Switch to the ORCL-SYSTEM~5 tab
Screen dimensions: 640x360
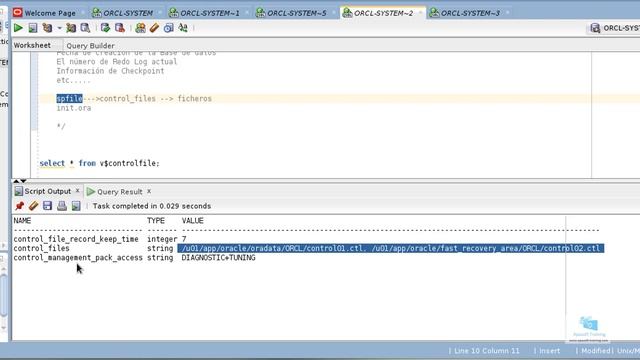(x=297, y=13)
